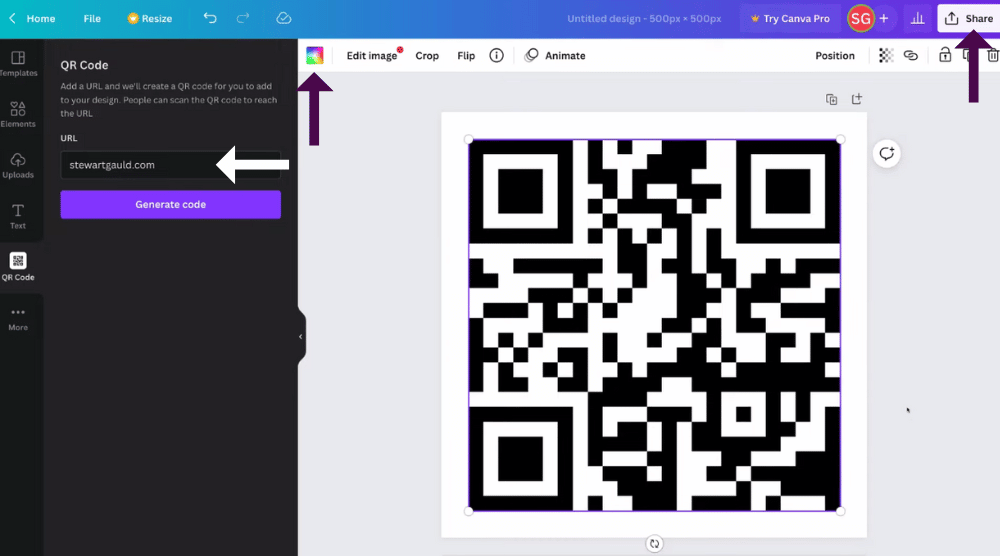
Task: Toggle the lock icon
Action: (945, 55)
